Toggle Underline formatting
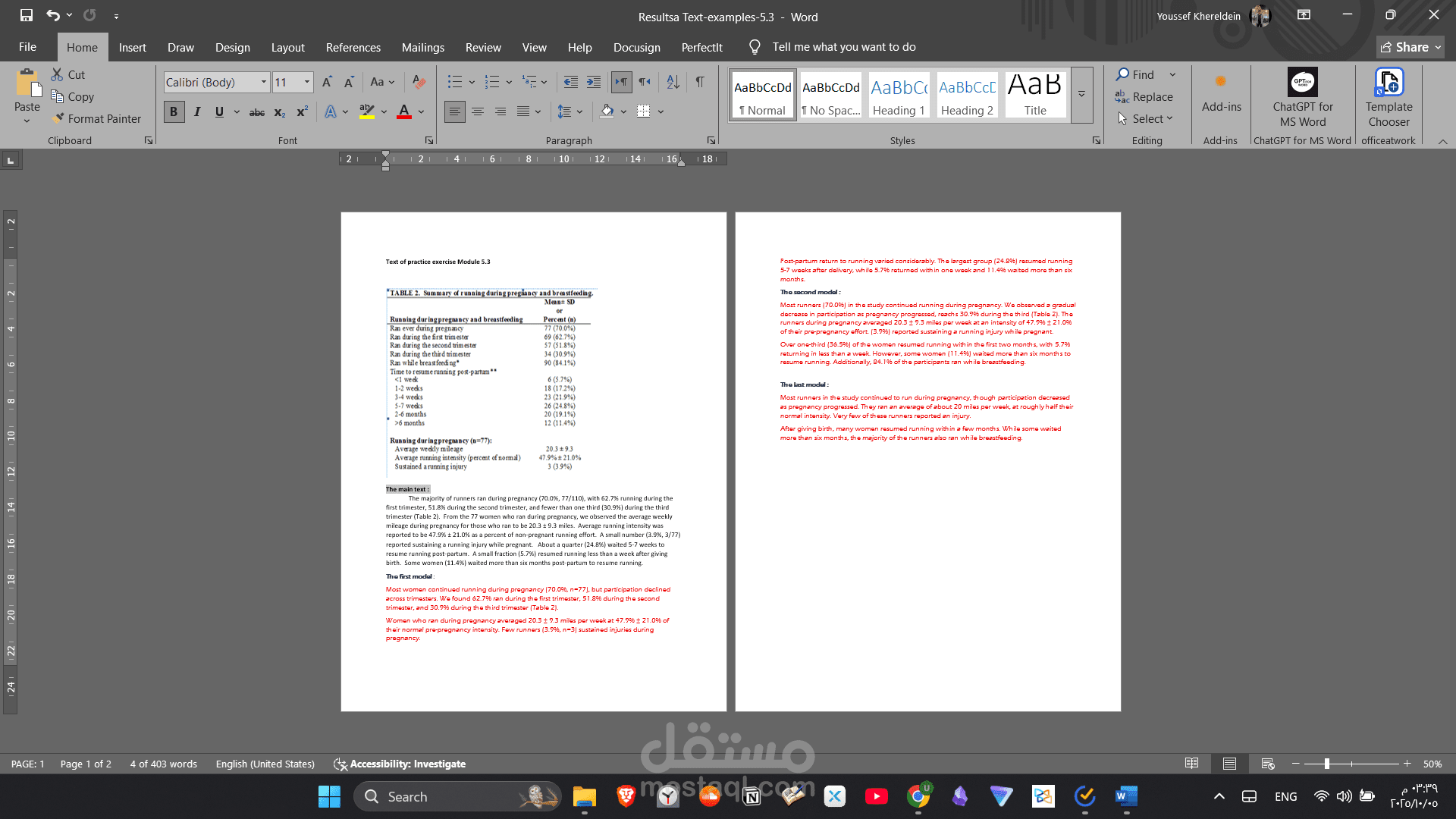This screenshot has height=819, width=1456. click(219, 111)
